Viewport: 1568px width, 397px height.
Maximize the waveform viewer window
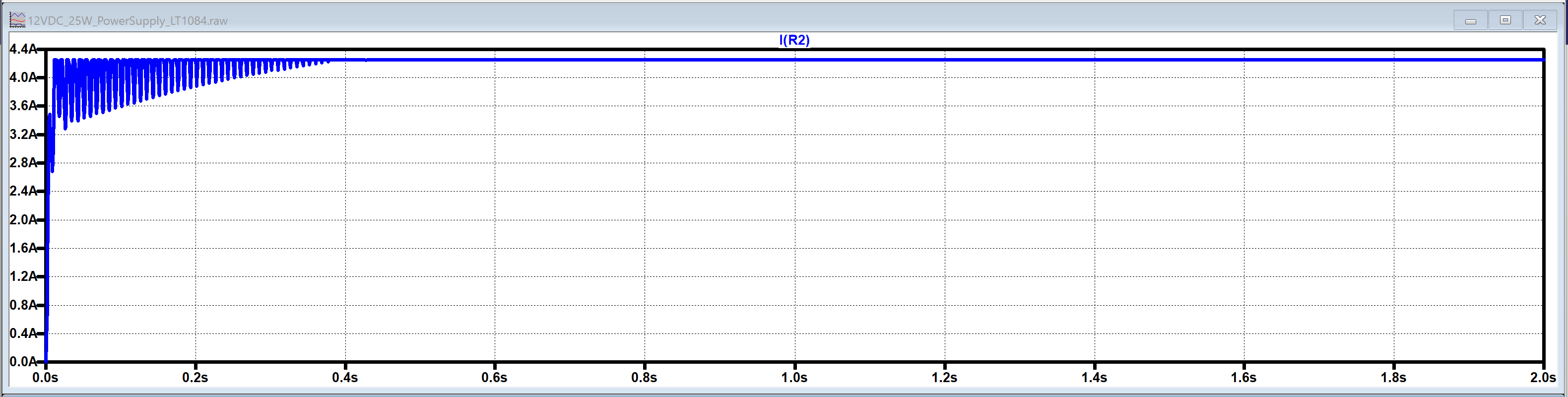click(x=1504, y=20)
